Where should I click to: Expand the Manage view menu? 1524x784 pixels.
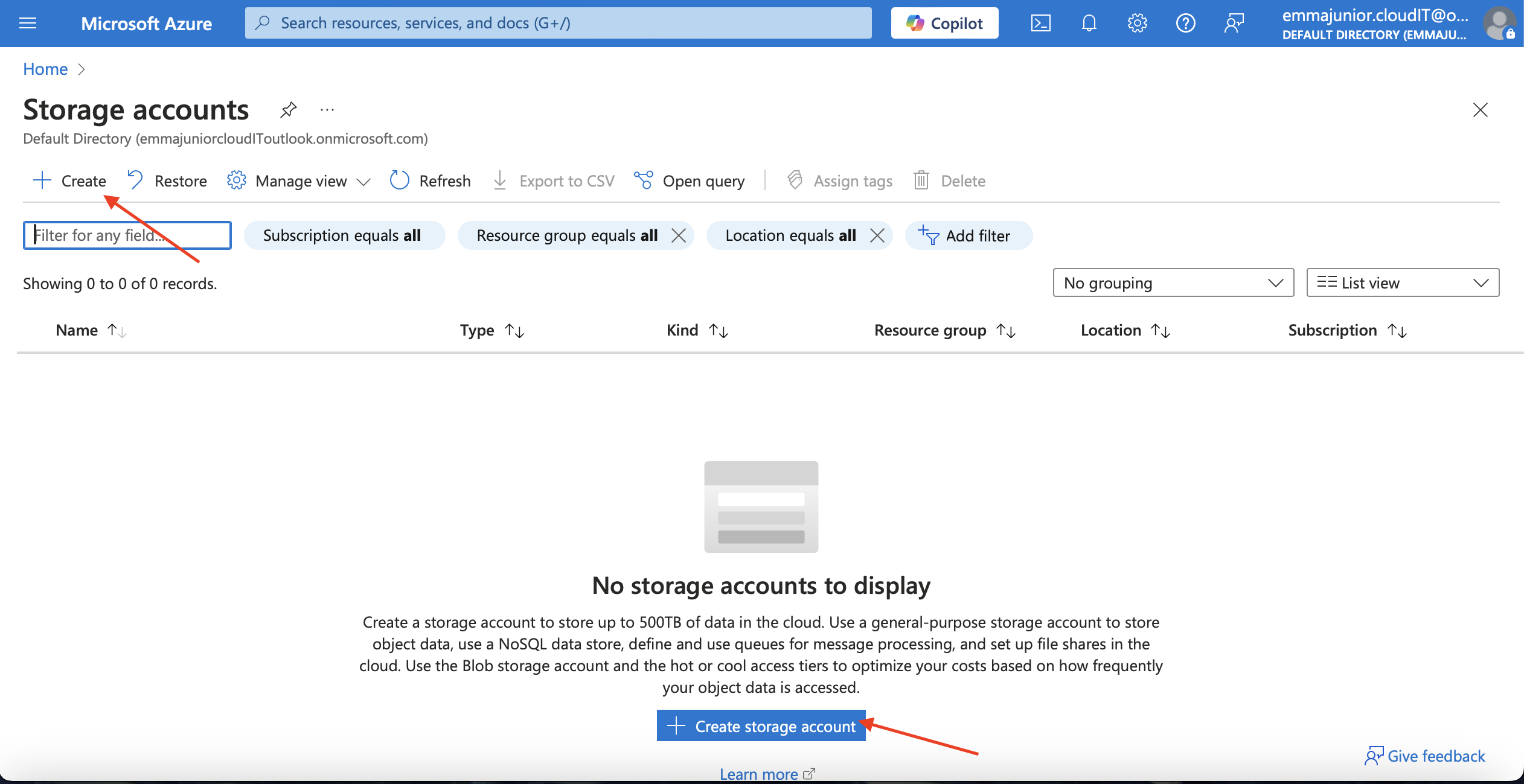pos(298,180)
